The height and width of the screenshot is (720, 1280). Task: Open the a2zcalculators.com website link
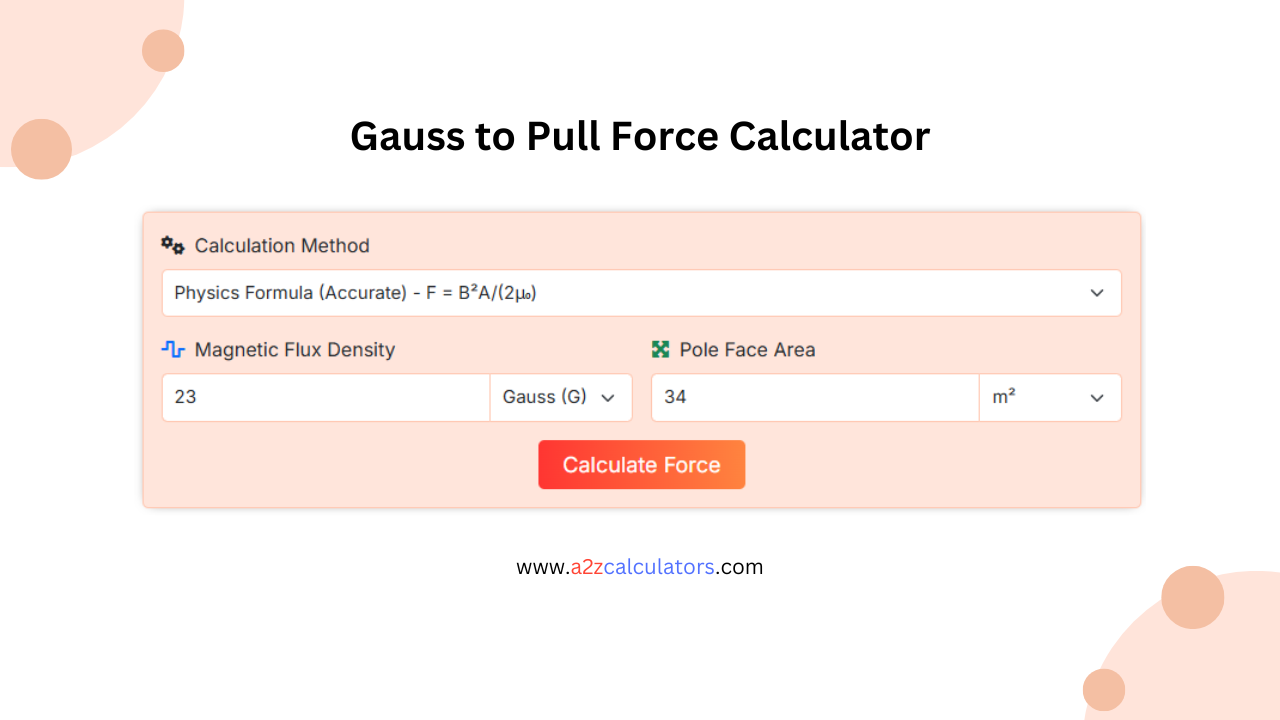click(x=640, y=567)
